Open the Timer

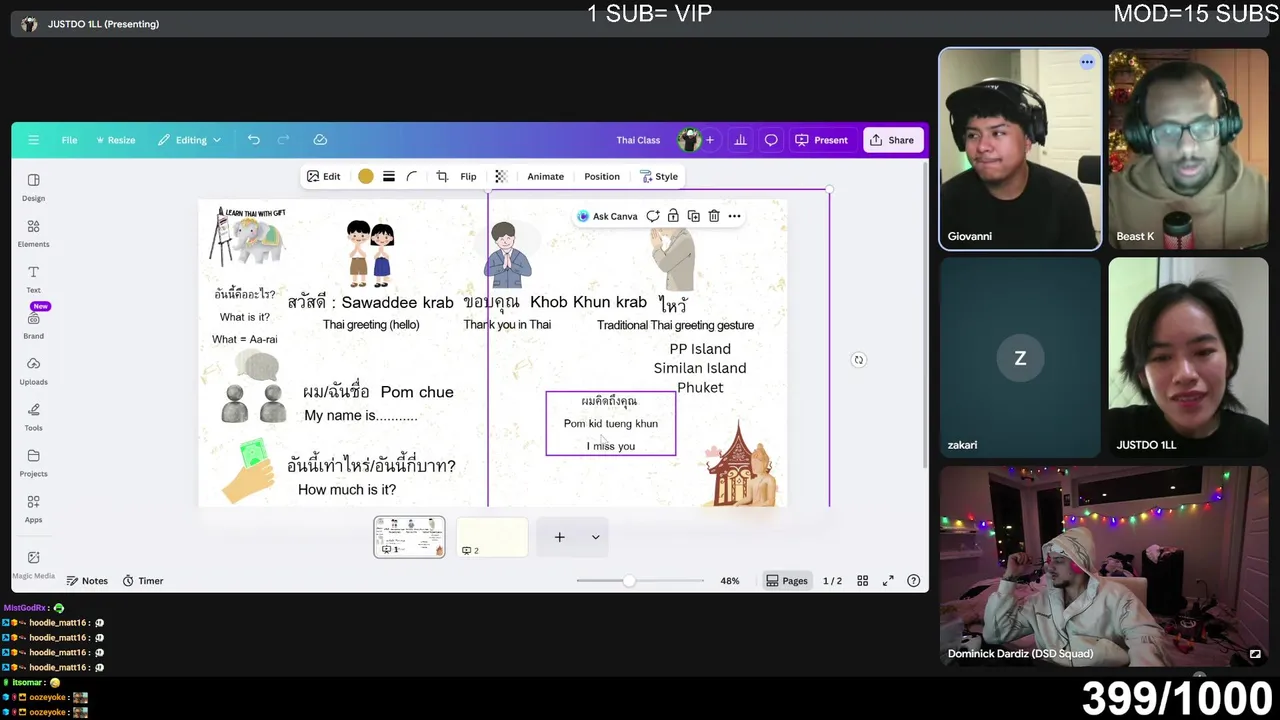[143, 581]
